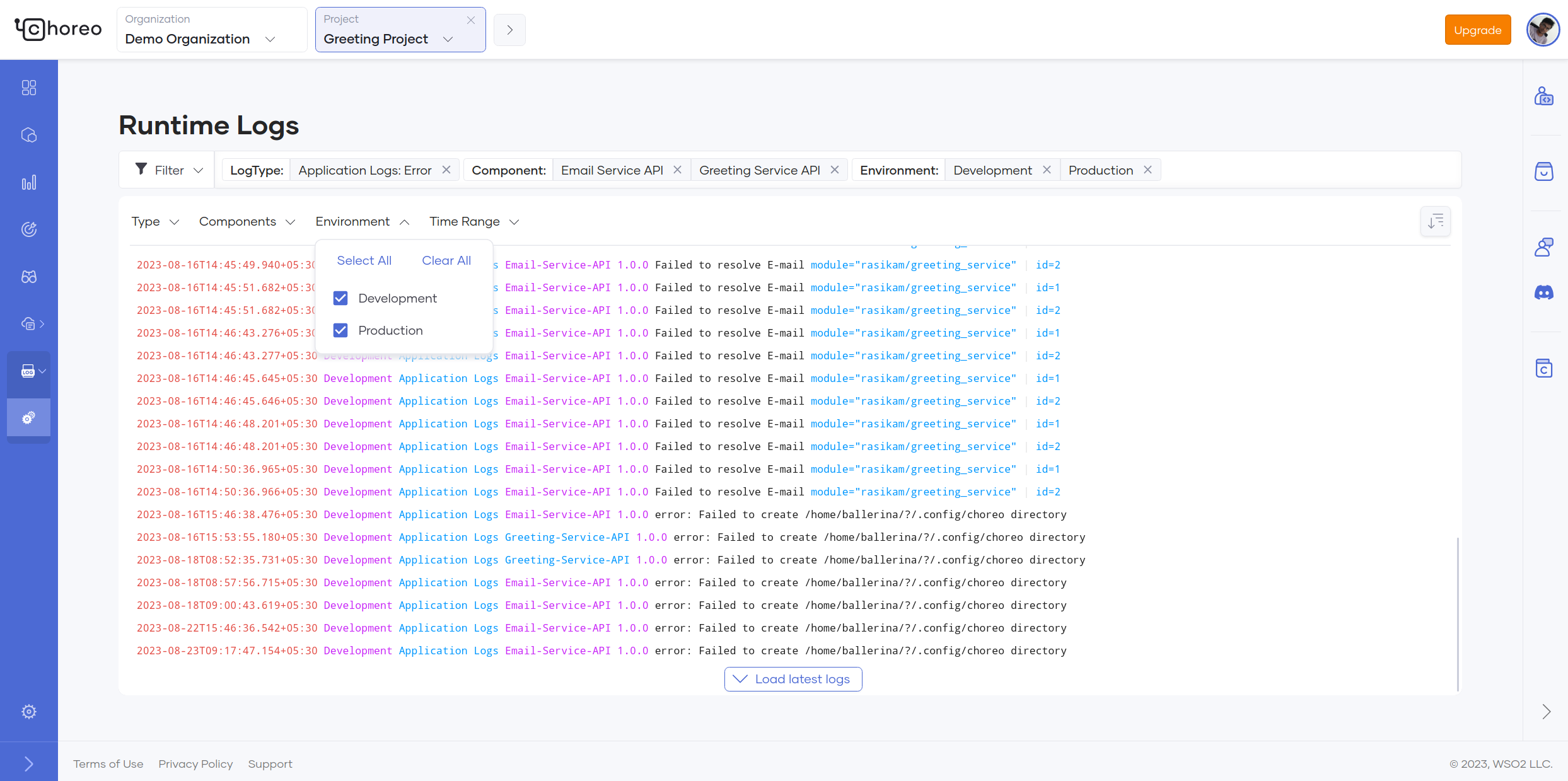This screenshot has width=1568, height=781.
Task: Remove Development environment filter chip
Action: (x=1047, y=170)
